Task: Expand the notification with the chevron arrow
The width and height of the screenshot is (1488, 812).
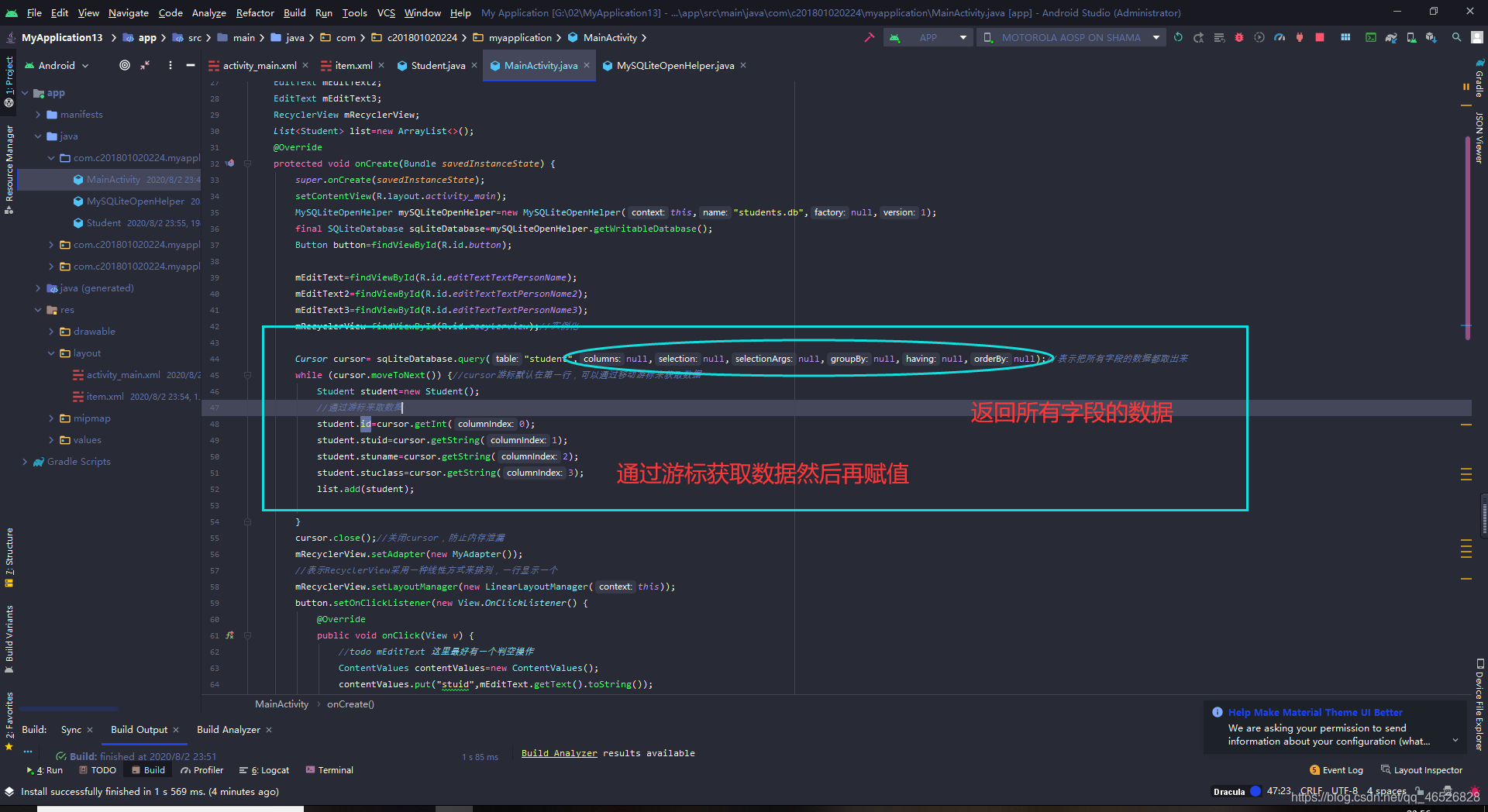Action: 1455,741
